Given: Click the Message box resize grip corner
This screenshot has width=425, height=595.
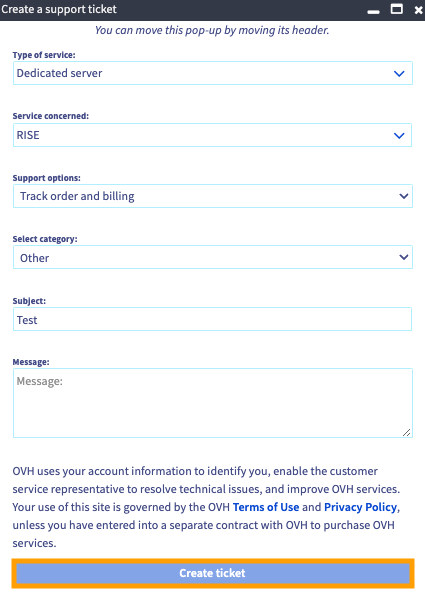Looking at the screenshot, I should [406, 432].
